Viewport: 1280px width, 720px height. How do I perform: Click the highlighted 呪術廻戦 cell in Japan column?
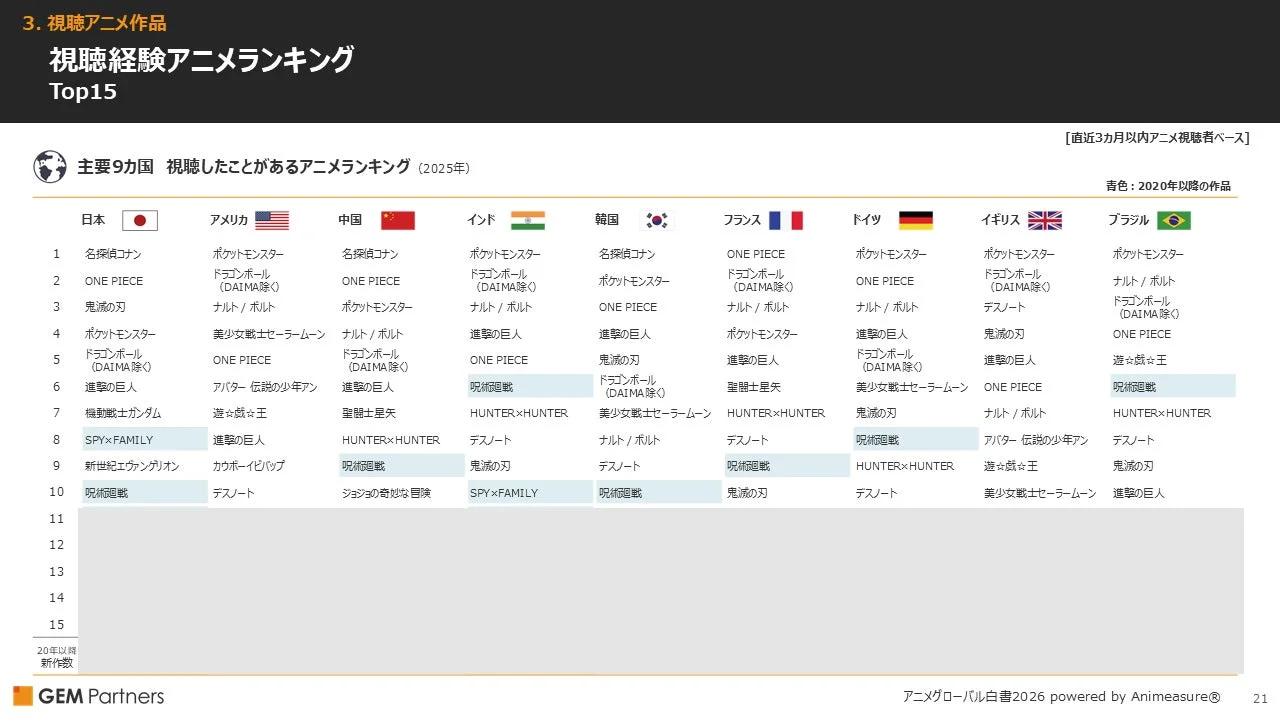click(143, 491)
